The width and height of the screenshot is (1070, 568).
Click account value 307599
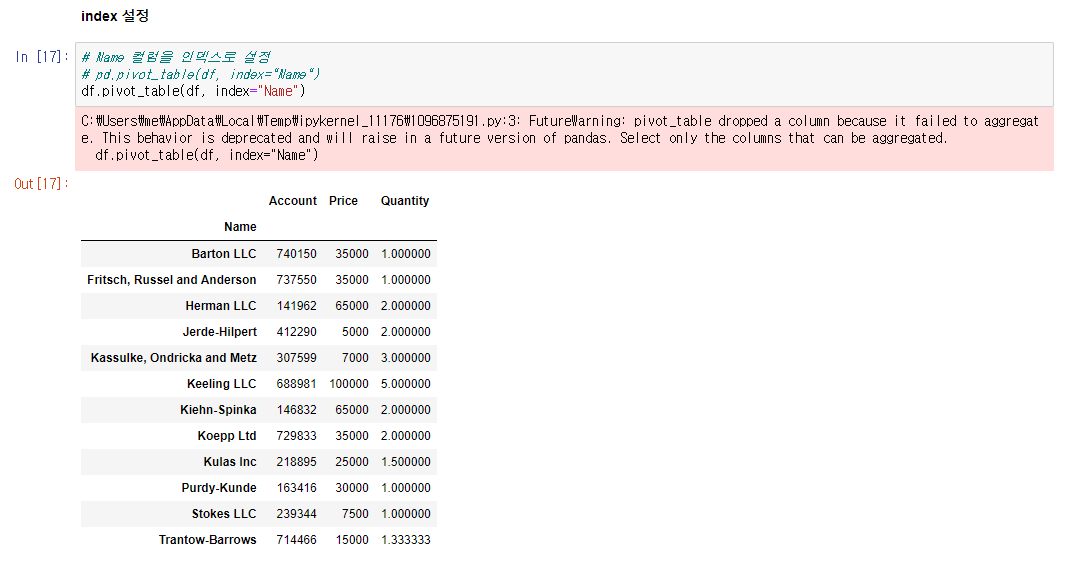(x=296, y=357)
